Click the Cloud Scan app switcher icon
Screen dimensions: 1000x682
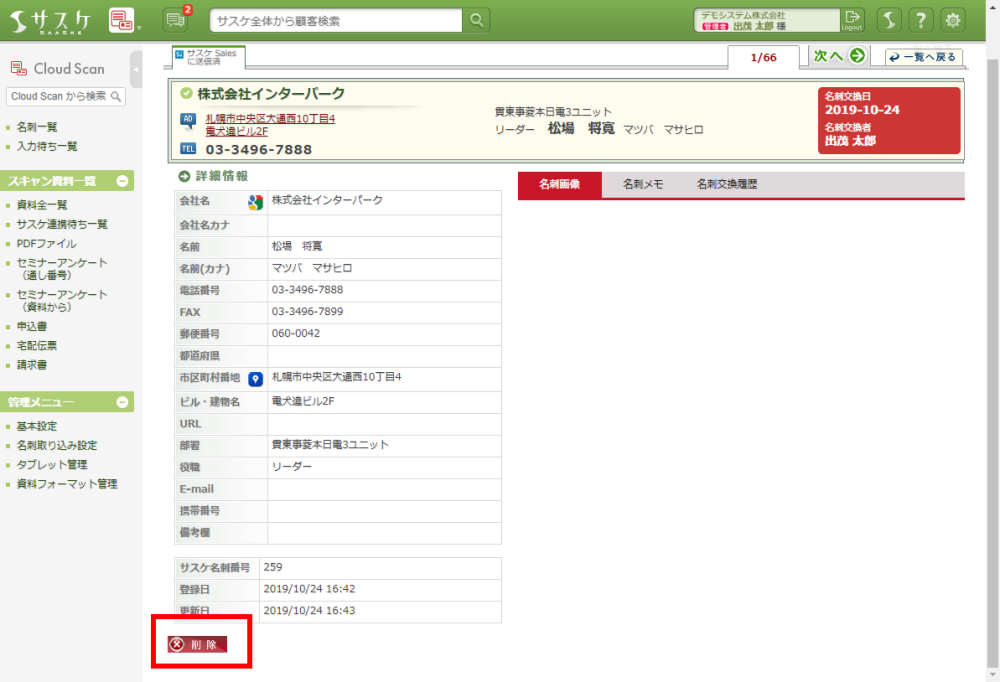coord(121,20)
